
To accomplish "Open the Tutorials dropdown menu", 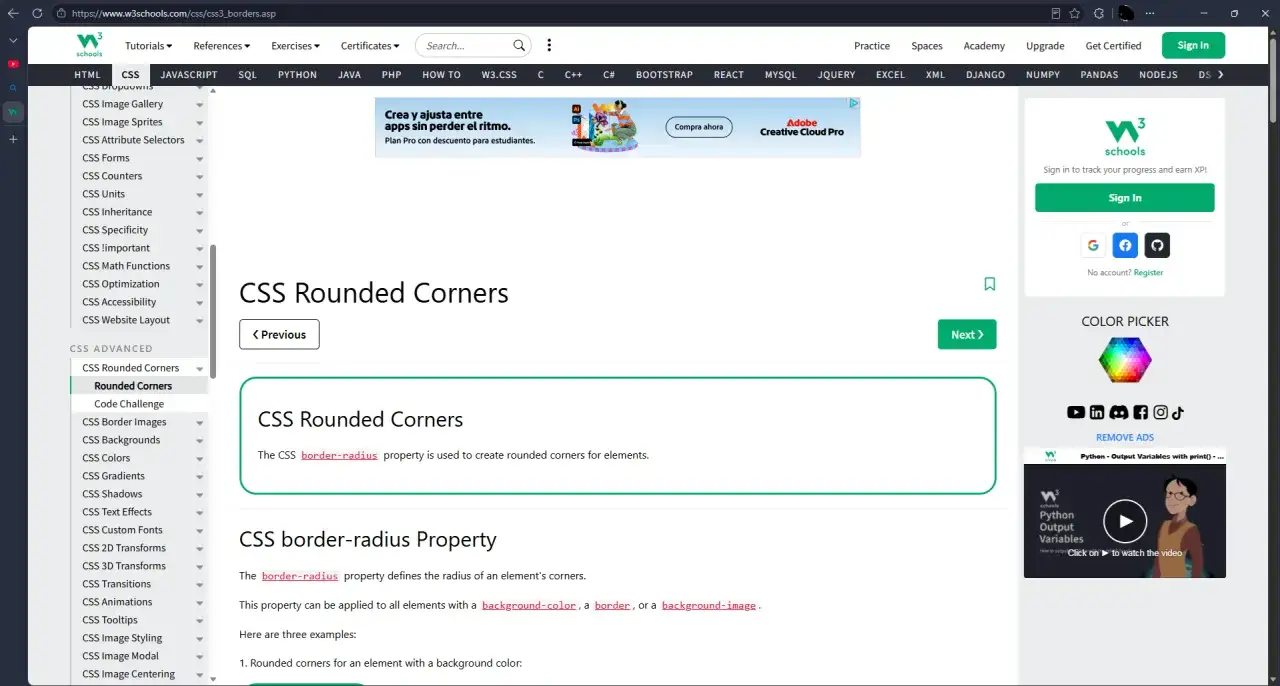I will point(148,46).
